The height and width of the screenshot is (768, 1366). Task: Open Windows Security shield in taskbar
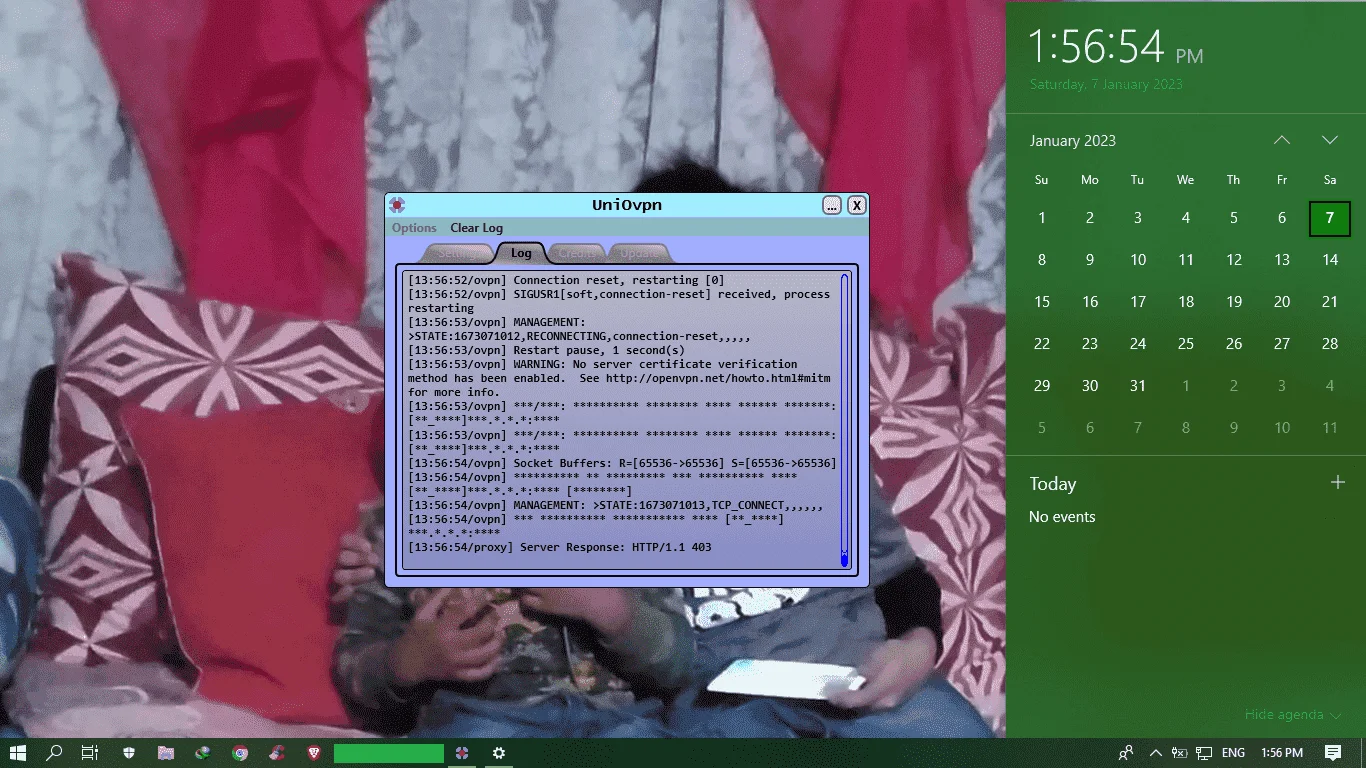tap(129, 752)
